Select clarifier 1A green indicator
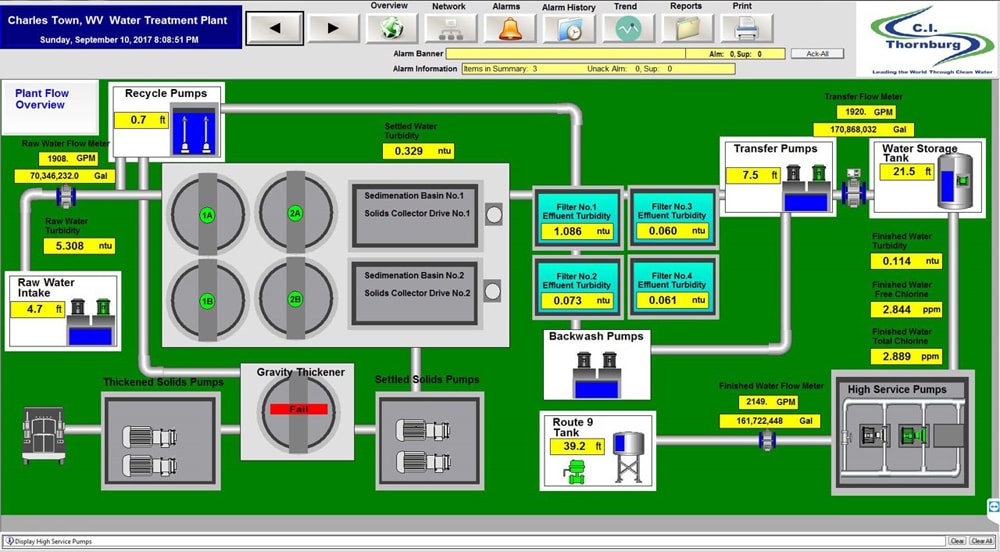This screenshot has width=1000, height=552. (x=207, y=215)
